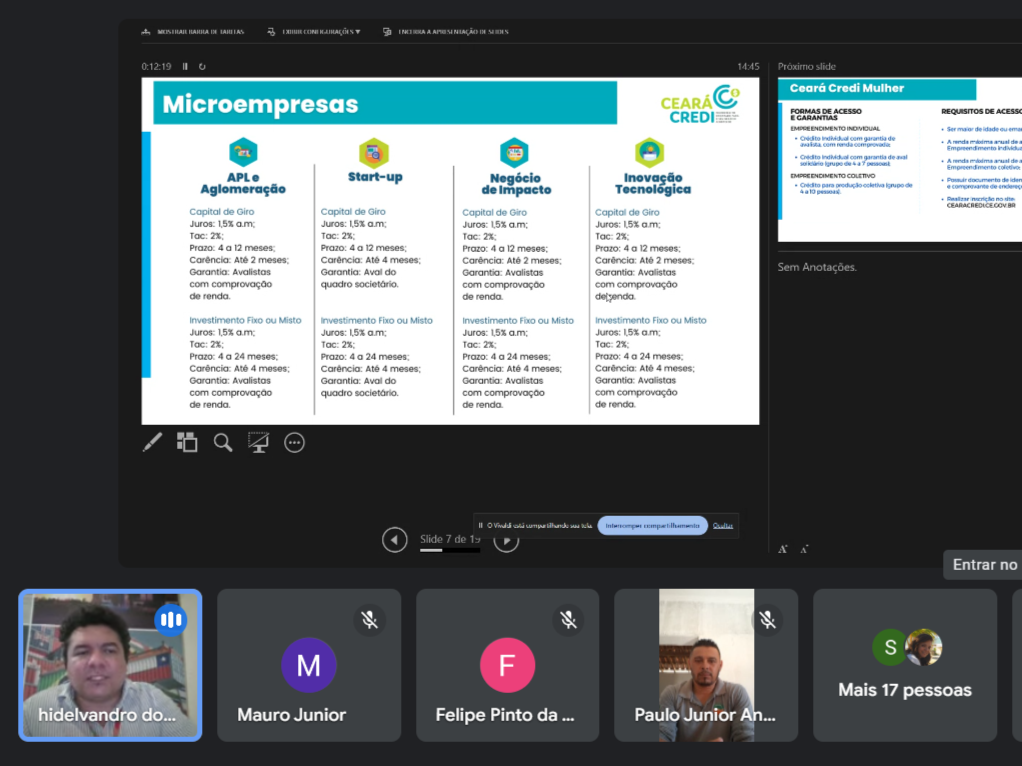Click the elapsed timer 0:12:19
Screen dimensions: 1022x766
156,66
